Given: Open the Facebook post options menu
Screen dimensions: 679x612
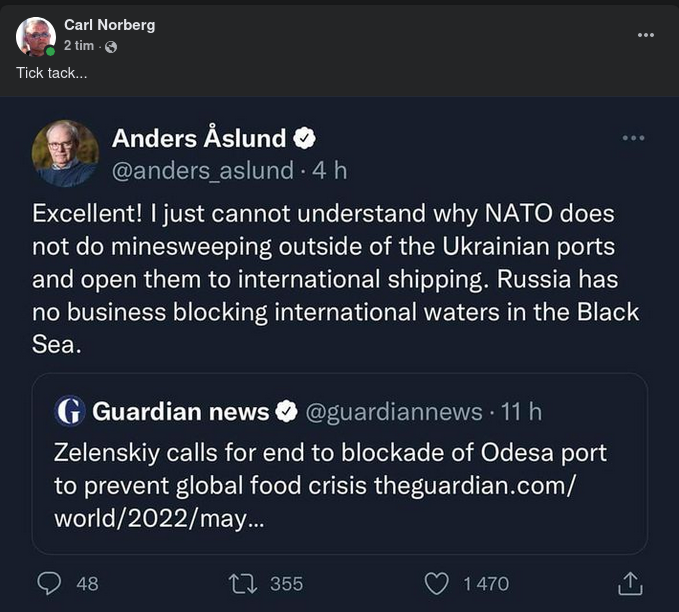Looking at the screenshot, I should click(646, 34).
